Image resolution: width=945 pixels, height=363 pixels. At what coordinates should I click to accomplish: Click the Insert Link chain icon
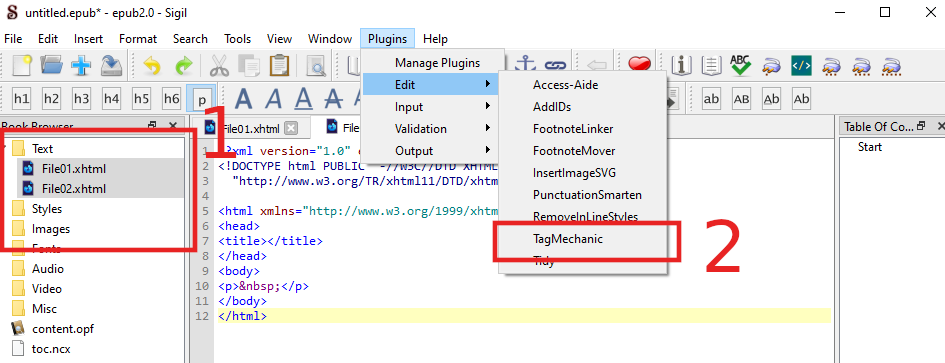pyautogui.click(x=556, y=65)
